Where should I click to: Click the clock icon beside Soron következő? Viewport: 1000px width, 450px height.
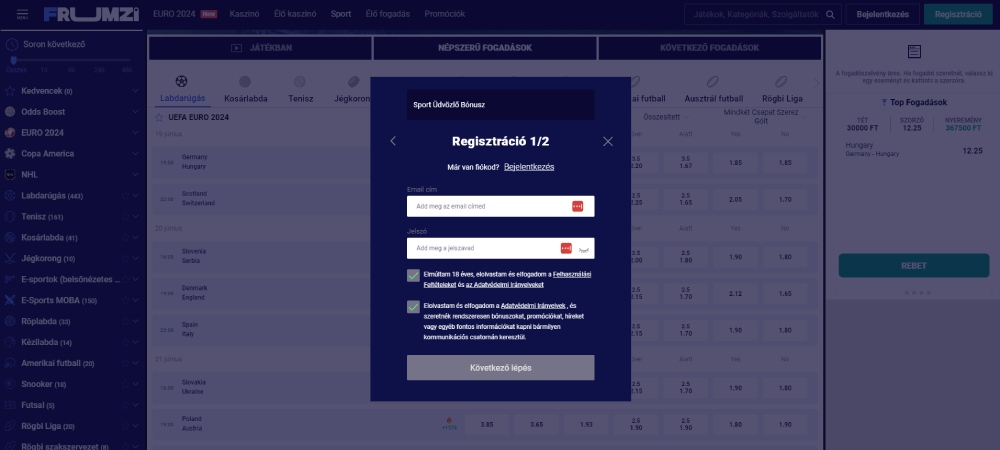(11, 45)
